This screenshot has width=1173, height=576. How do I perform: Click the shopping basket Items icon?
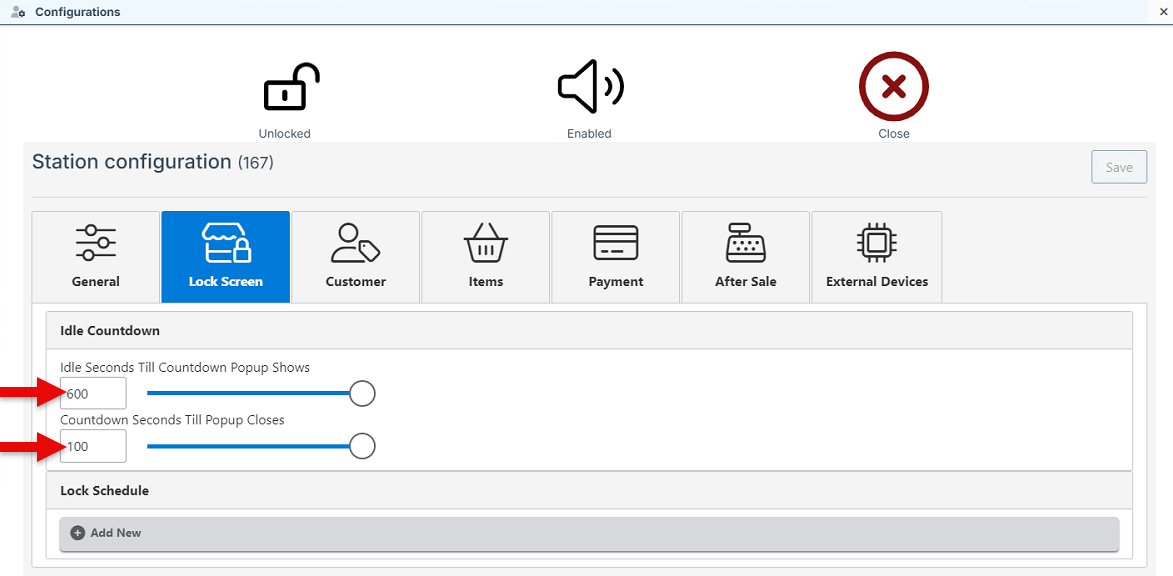486,244
